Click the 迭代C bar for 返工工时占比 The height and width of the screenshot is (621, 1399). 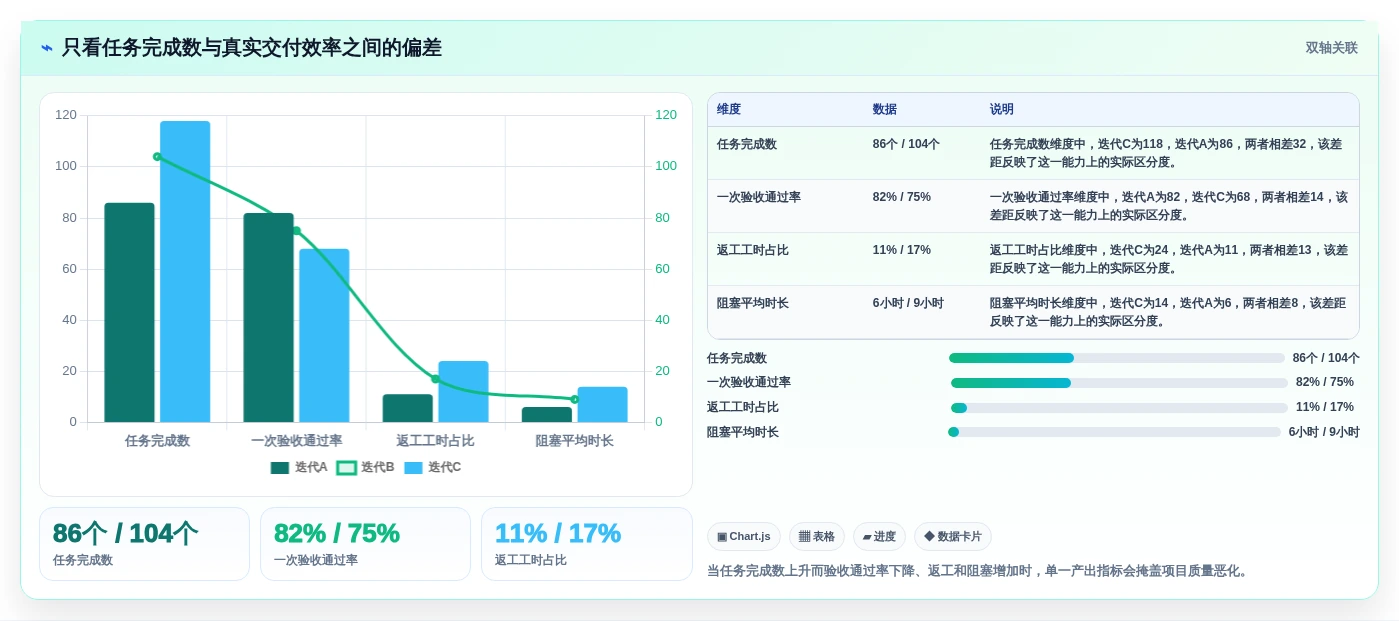click(463, 391)
